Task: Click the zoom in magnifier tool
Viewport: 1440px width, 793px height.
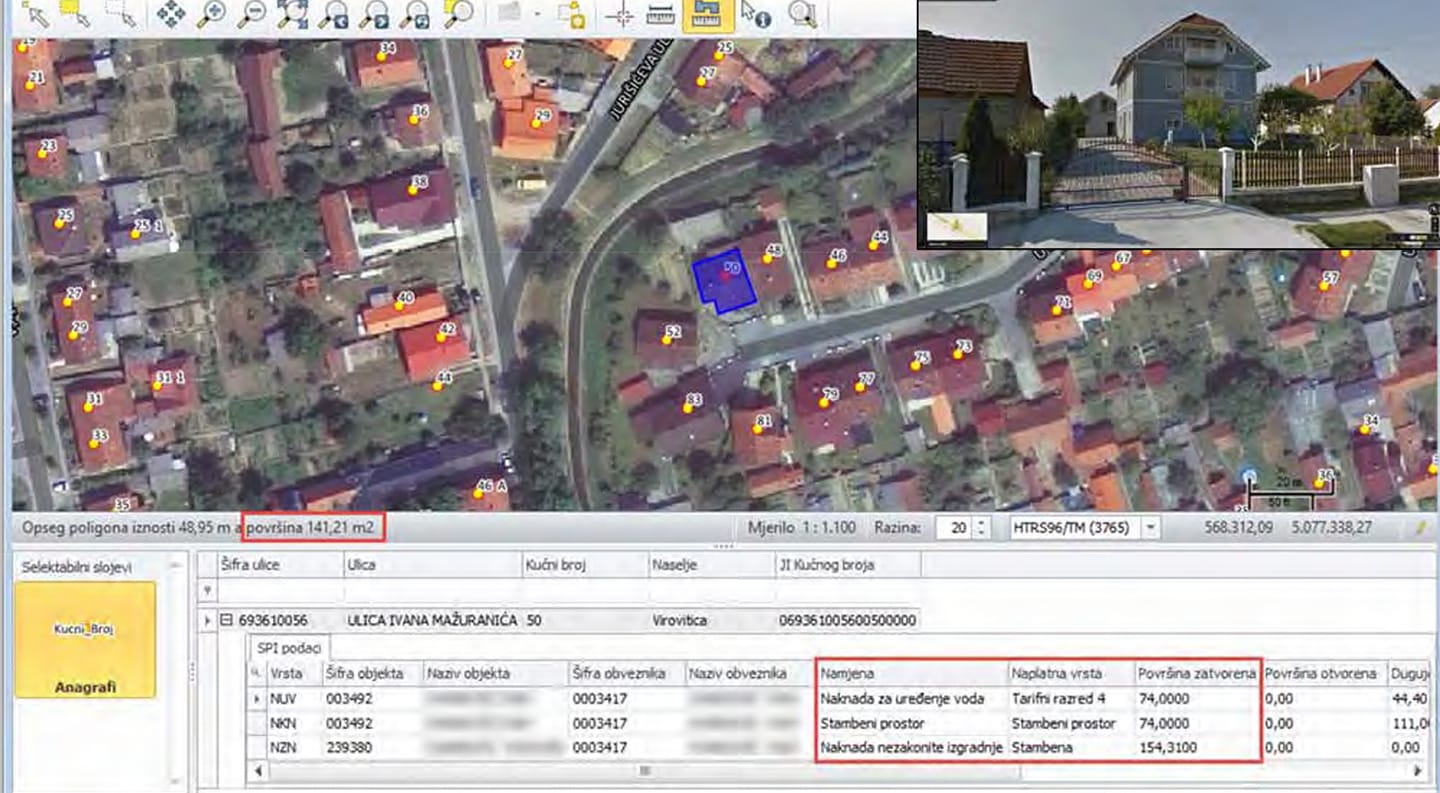Action: (x=211, y=13)
